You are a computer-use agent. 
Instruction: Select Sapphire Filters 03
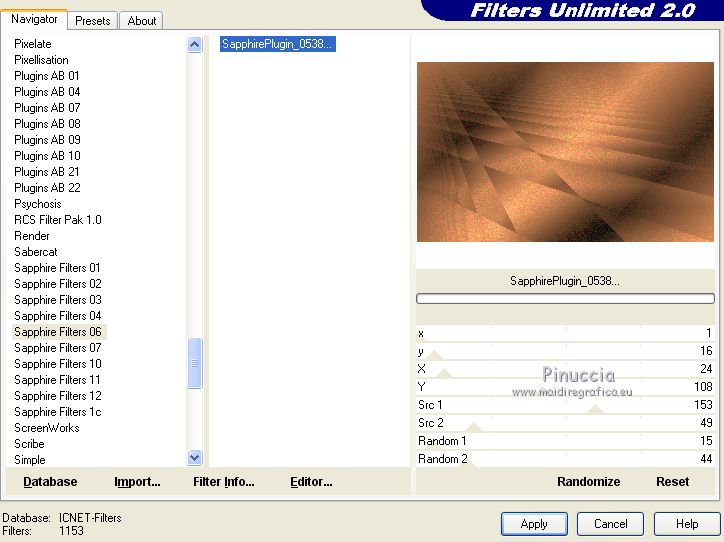coord(58,300)
